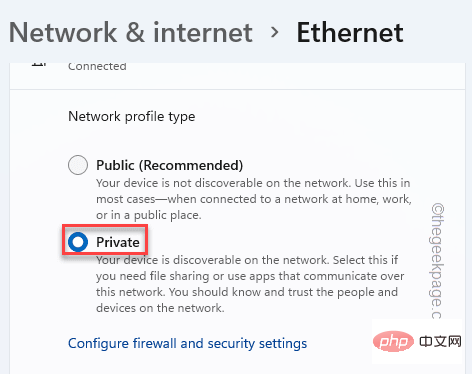This screenshot has height=374, width=472.
Task: Click the Private label text
Action: (118, 242)
